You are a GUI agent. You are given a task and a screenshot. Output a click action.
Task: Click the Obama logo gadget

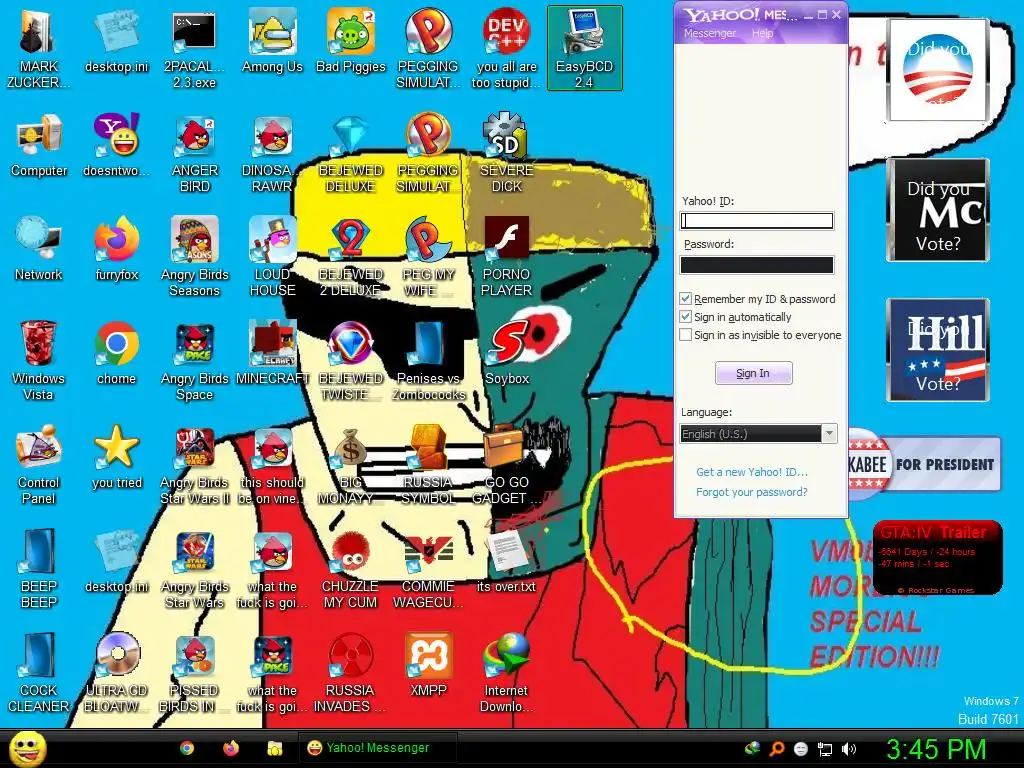point(938,70)
